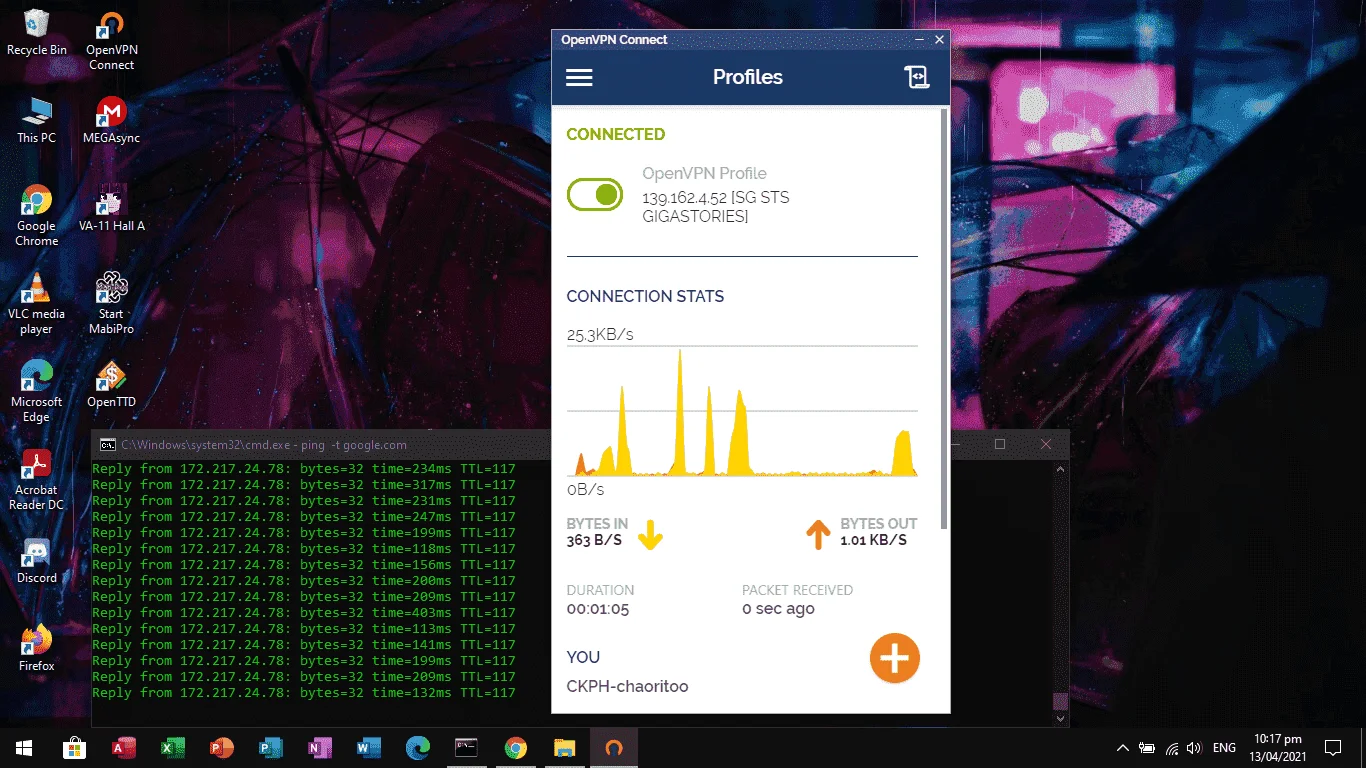The image size is (1366, 768).
Task: Open PowerPoint from the taskbar
Action: point(222,748)
